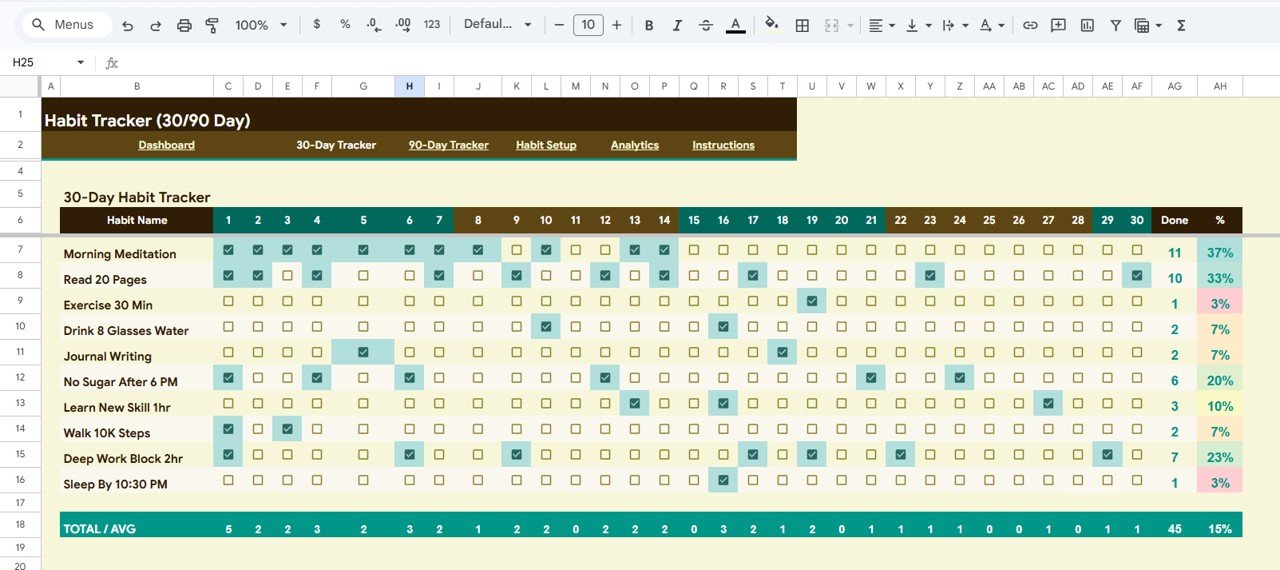Image resolution: width=1280 pixels, height=570 pixels.
Task: Open the Functions sigma menu
Action: (1181, 25)
